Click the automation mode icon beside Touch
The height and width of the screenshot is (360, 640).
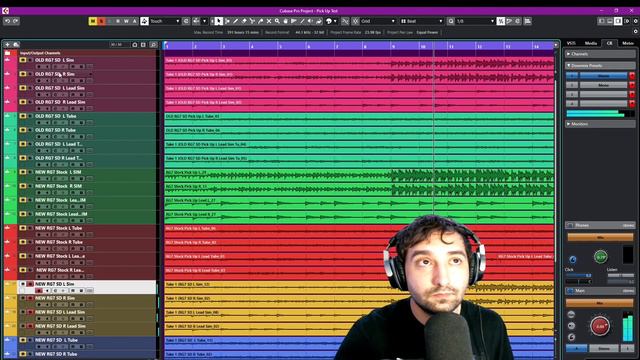point(144,21)
